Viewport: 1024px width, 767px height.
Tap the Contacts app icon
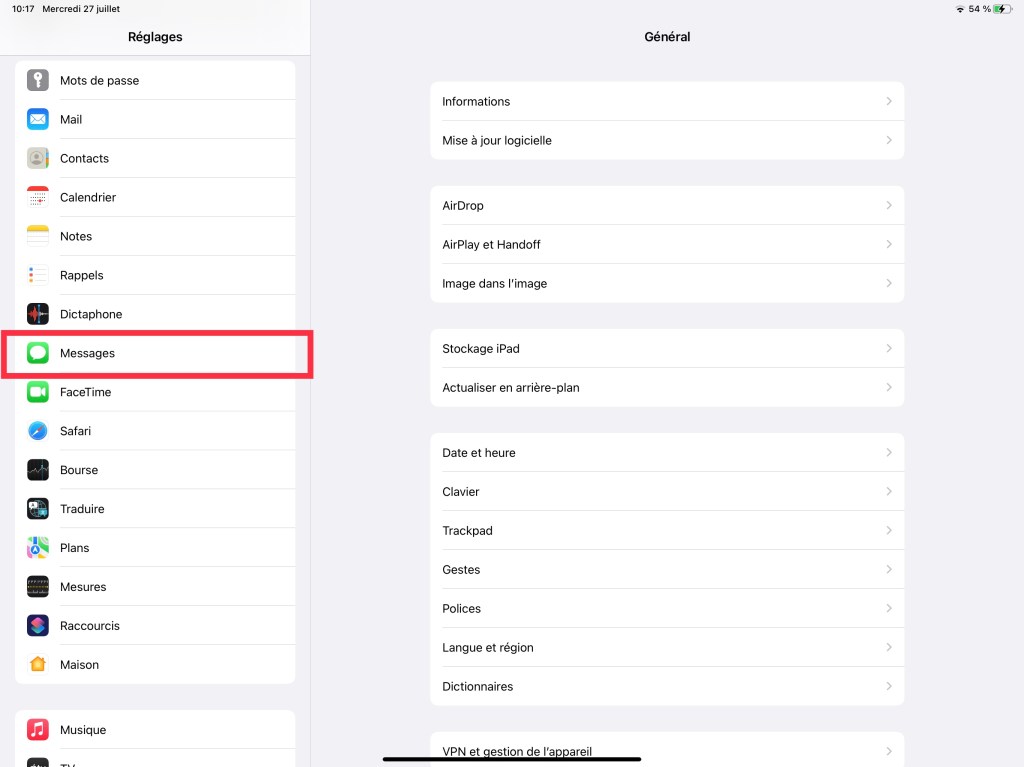click(38, 158)
